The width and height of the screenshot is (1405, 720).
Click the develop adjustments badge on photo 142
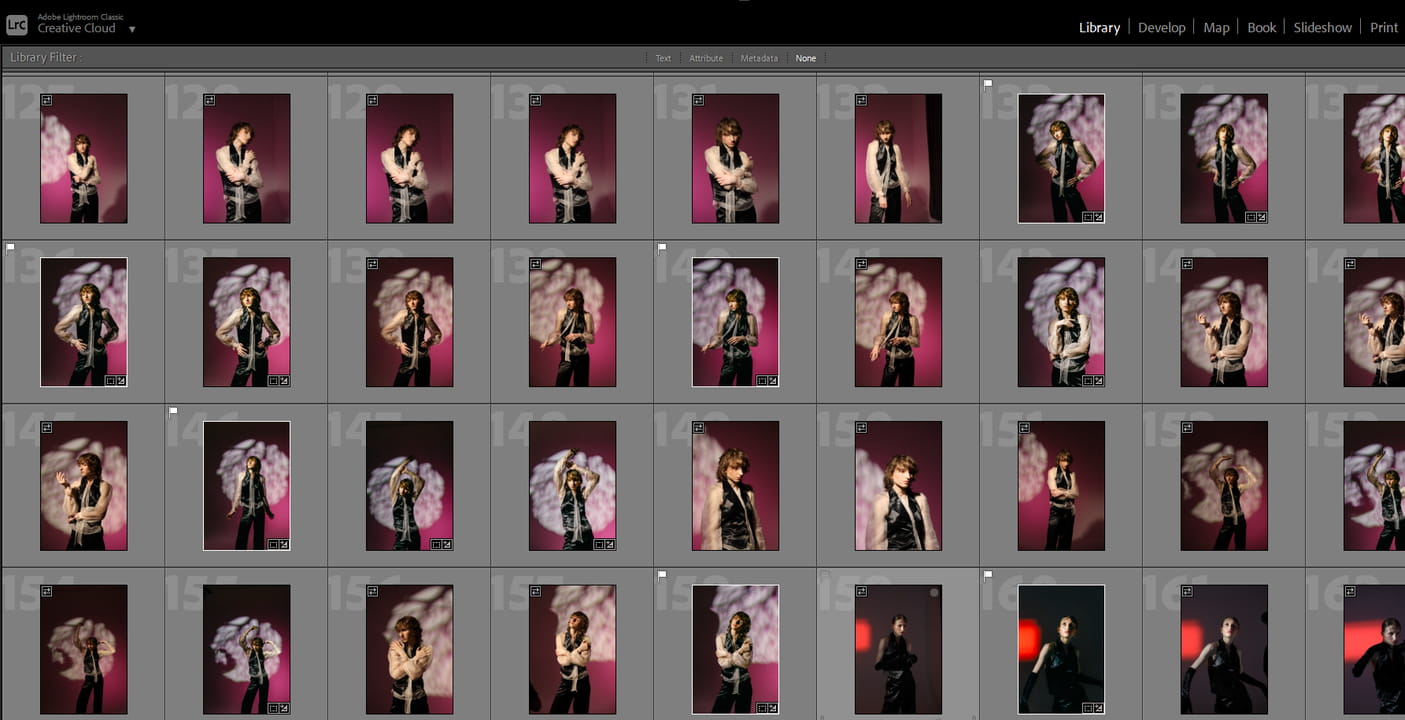1098,380
